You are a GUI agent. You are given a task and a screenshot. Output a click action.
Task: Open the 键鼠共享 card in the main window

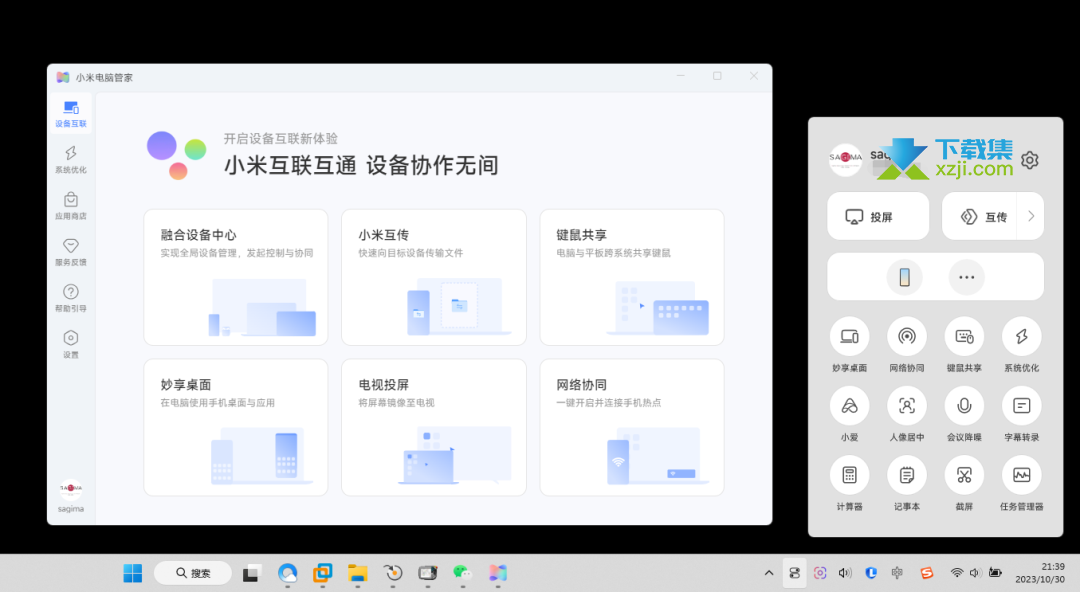coord(632,277)
